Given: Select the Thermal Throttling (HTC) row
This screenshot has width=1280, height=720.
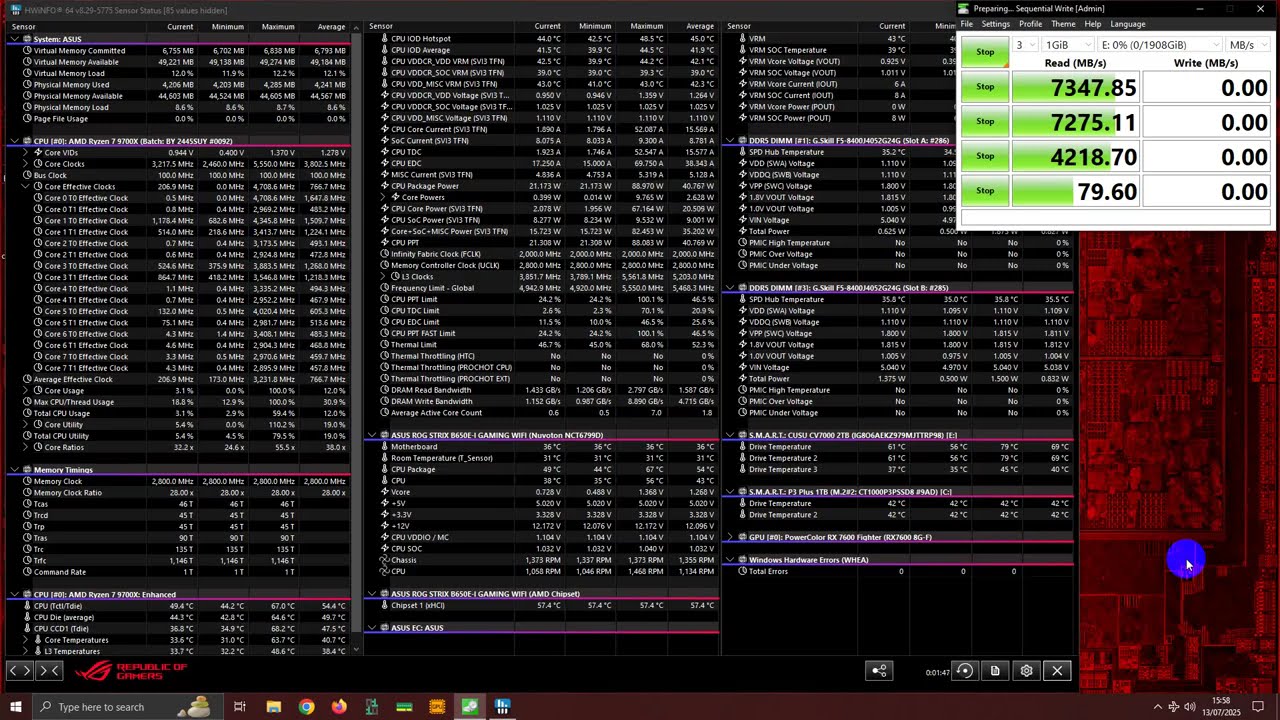Looking at the screenshot, I should (543, 356).
